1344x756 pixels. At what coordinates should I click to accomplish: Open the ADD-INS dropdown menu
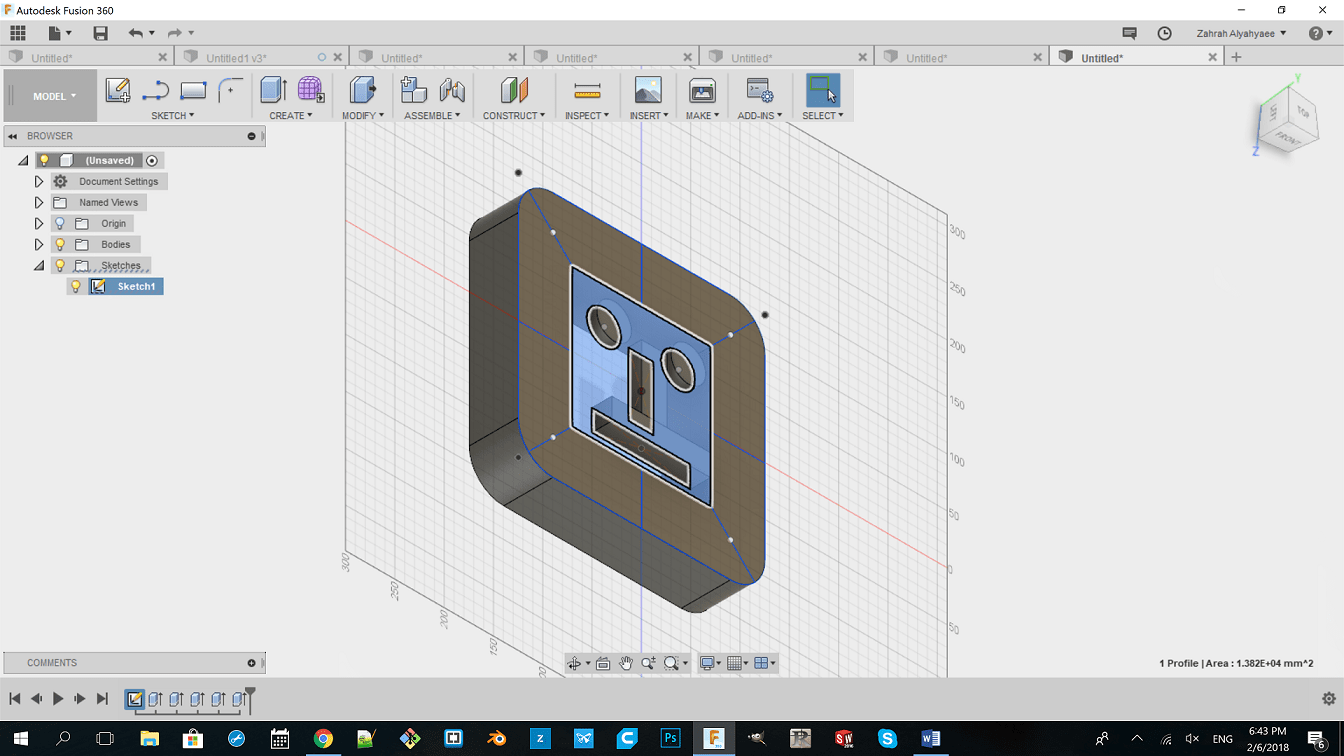(x=760, y=116)
